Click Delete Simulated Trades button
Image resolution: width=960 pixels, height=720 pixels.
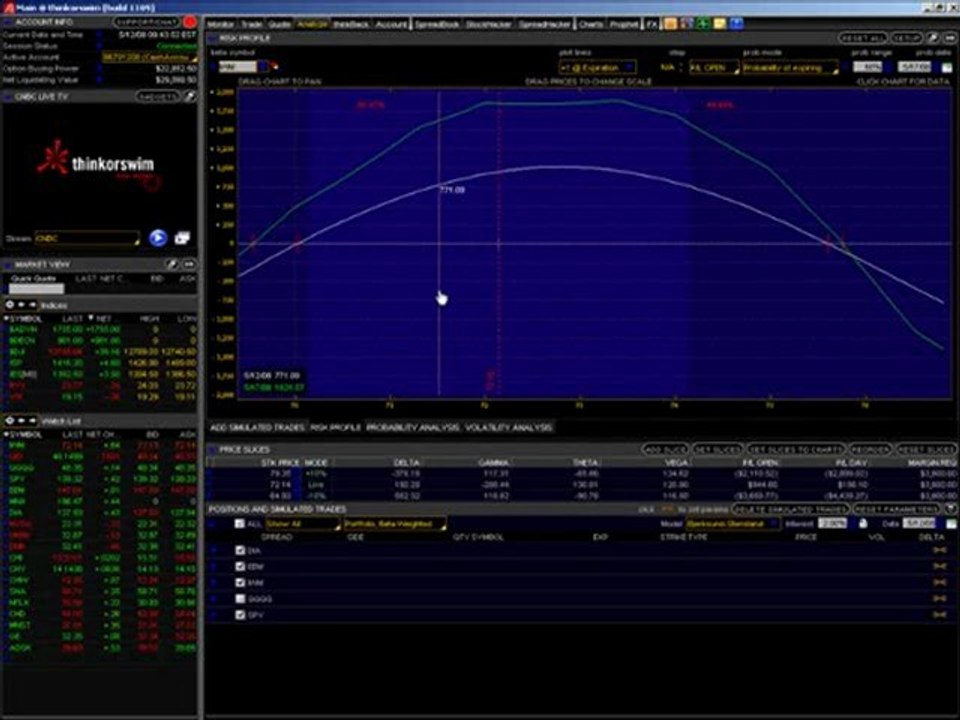[790, 509]
